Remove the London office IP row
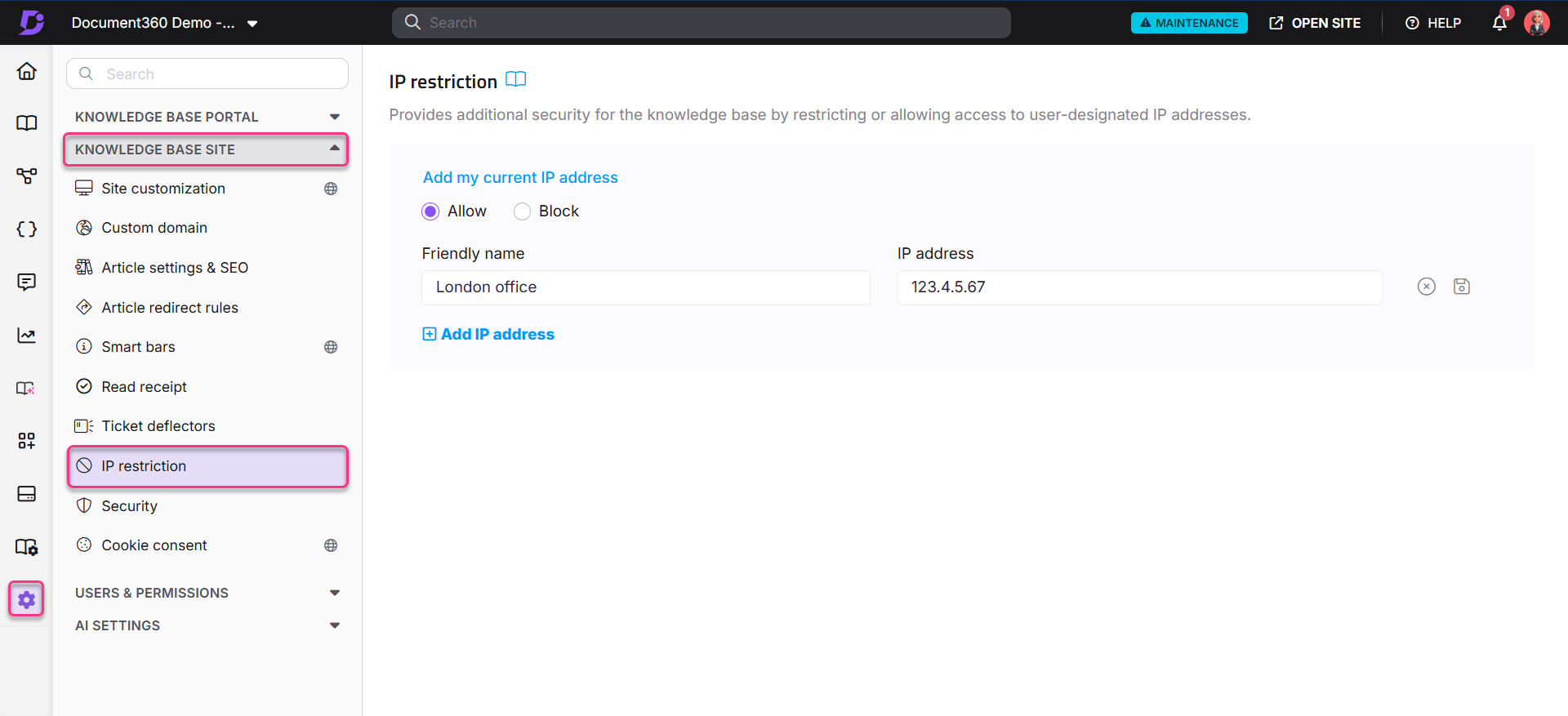This screenshot has height=716, width=1568. tap(1426, 287)
